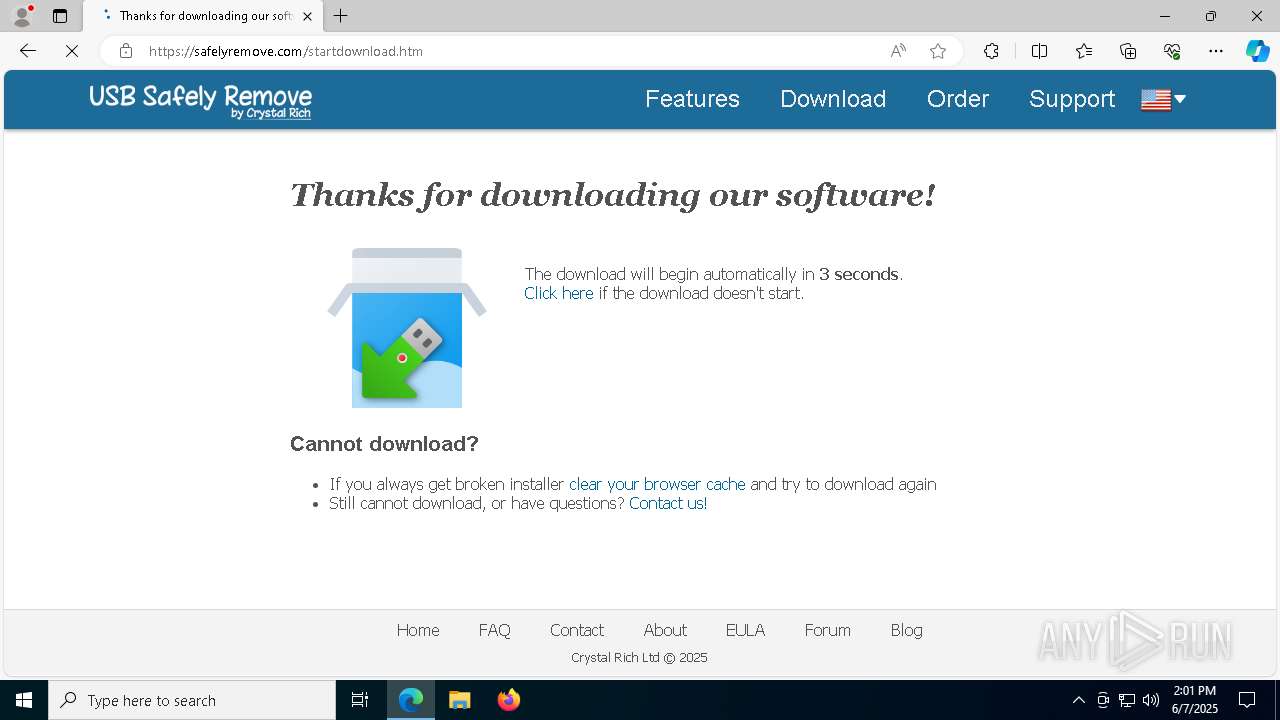Click the 'Click here' download link
1280x720 pixels.
[559, 293]
